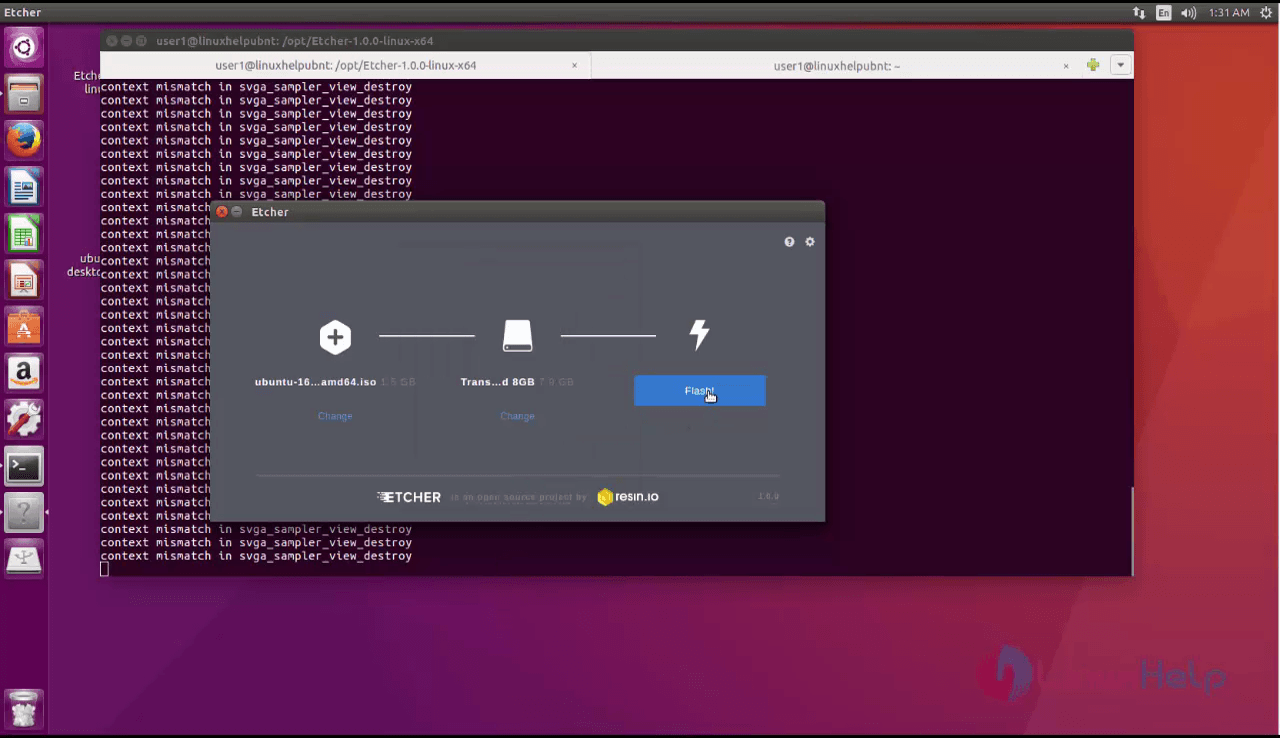Open the terminal tab list dropdown arrow
1280x738 pixels.
(x=1121, y=65)
